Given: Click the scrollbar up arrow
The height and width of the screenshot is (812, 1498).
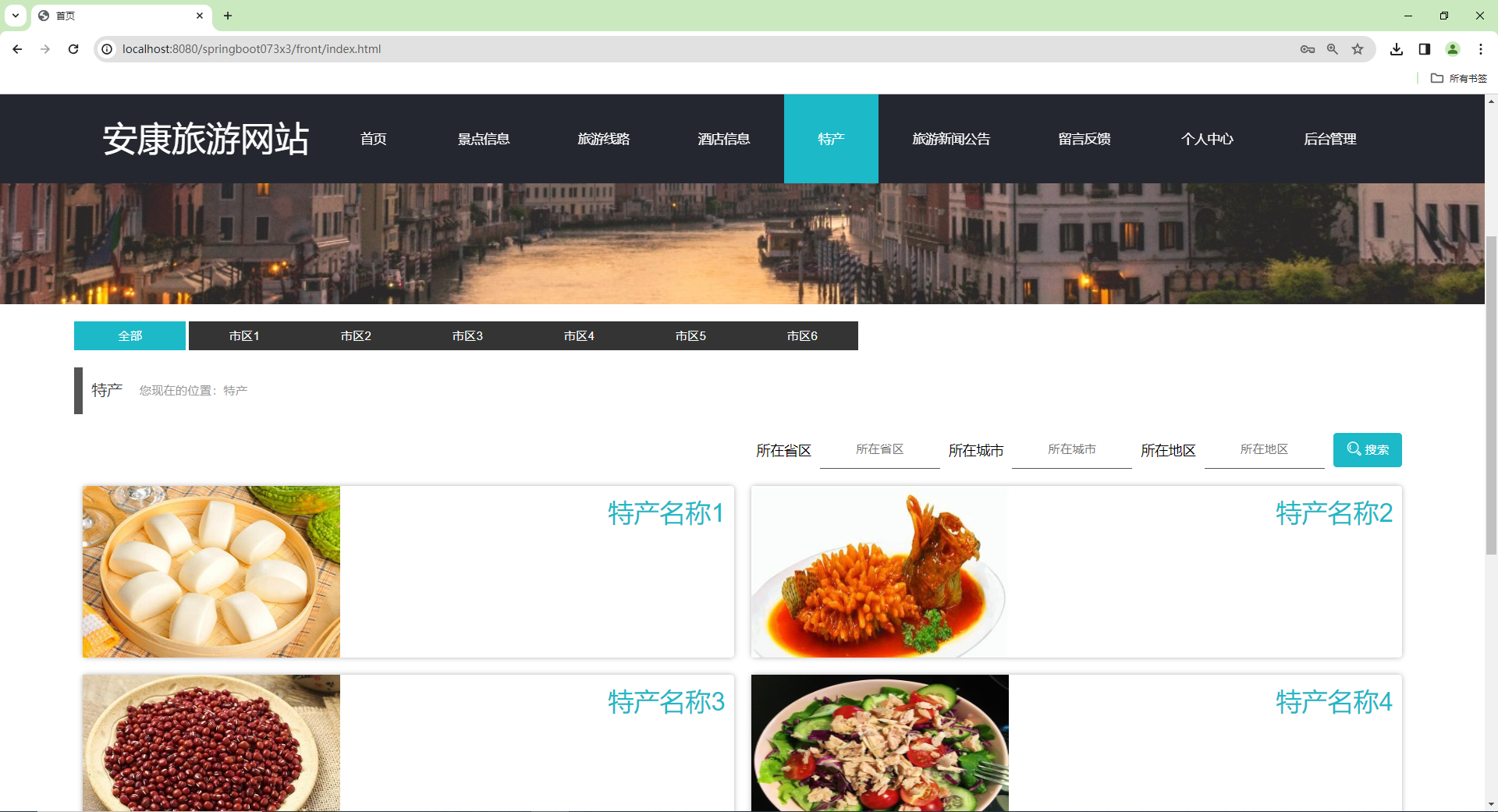Looking at the screenshot, I should 1491,101.
